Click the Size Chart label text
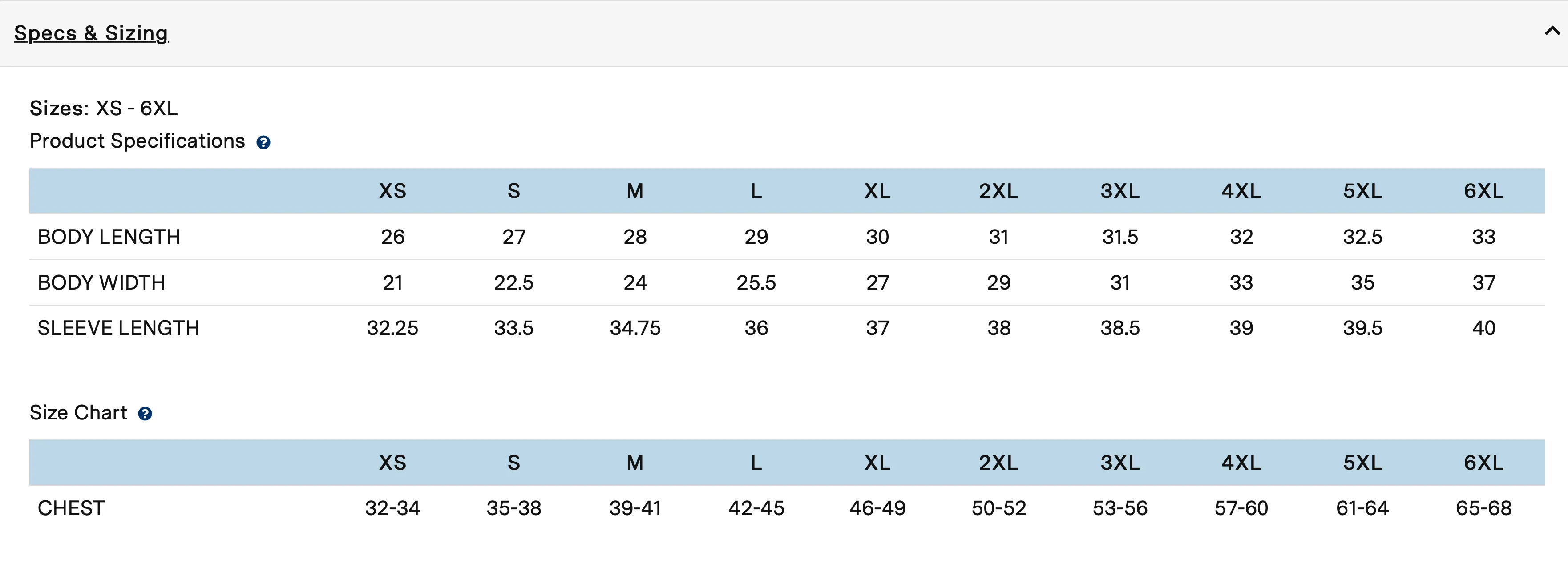1568x580 pixels. click(x=78, y=413)
